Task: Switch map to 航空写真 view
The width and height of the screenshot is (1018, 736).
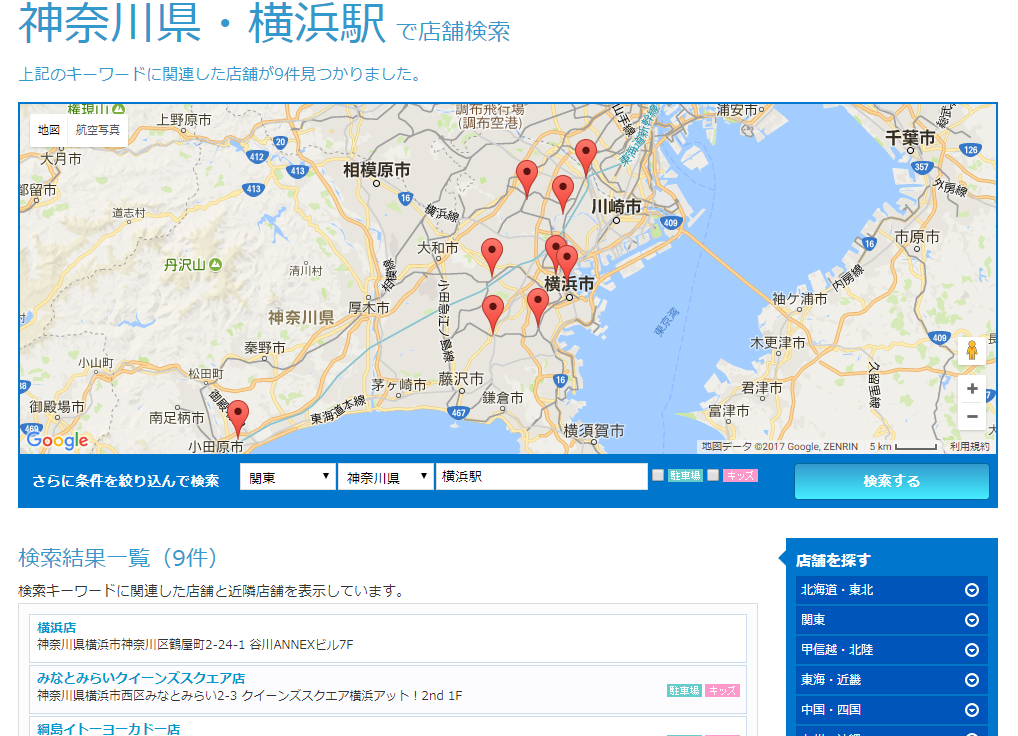Action: 97,130
